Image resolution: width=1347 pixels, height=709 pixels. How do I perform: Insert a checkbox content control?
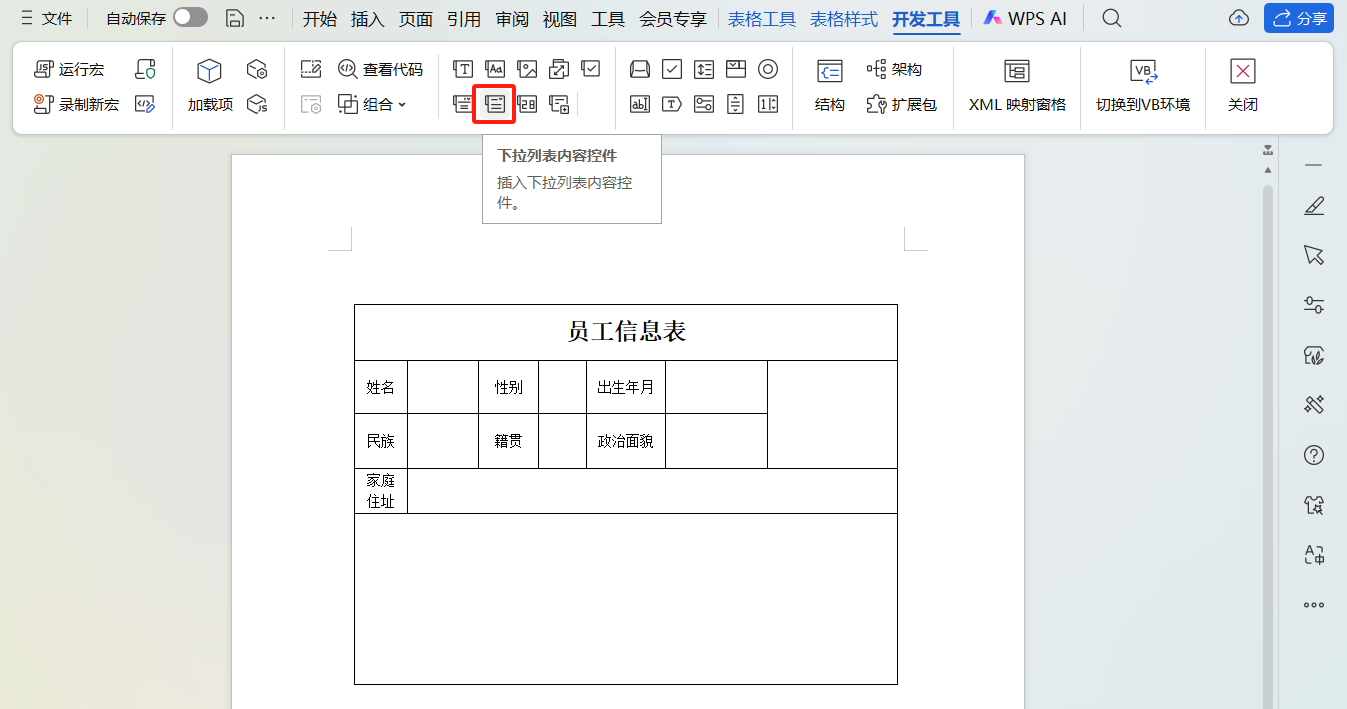(591, 69)
